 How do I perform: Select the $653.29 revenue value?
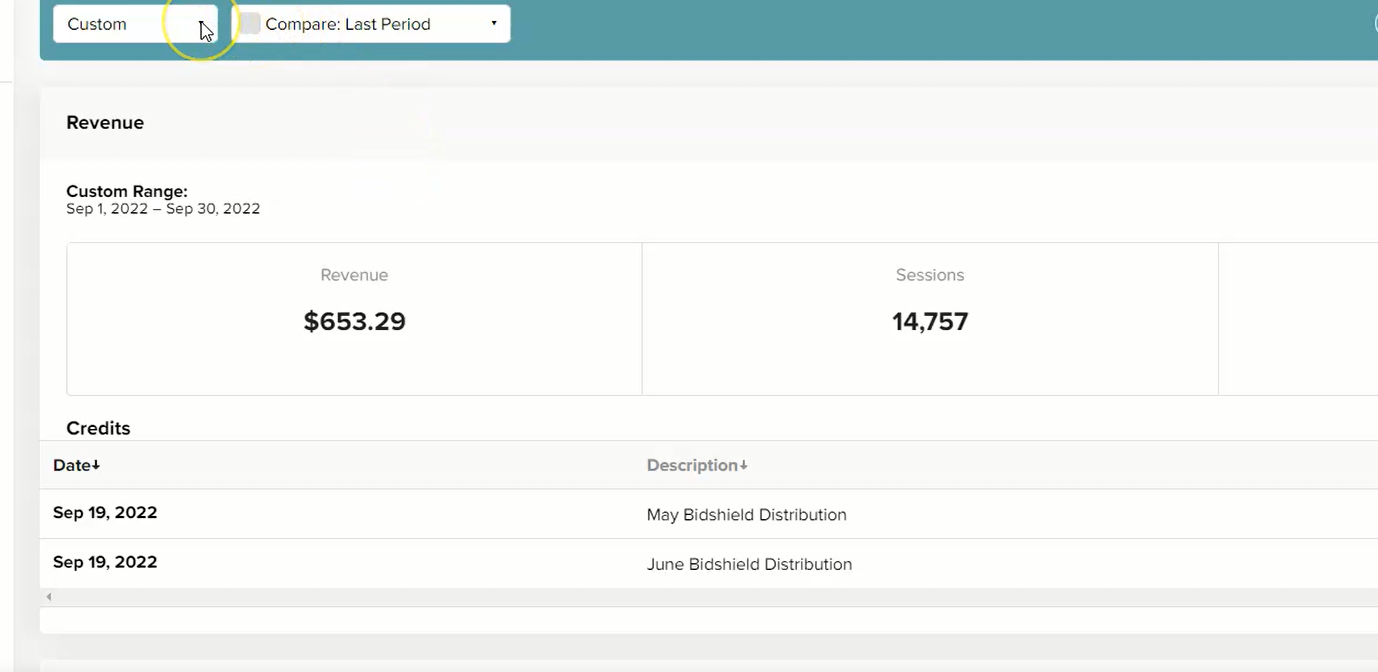pyautogui.click(x=355, y=321)
